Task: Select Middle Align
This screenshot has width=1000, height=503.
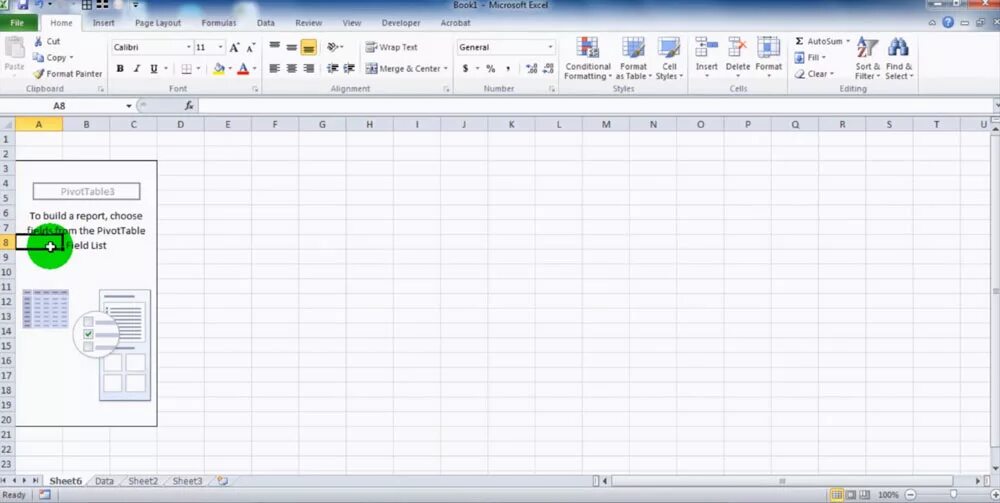Action: (x=291, y=47)
